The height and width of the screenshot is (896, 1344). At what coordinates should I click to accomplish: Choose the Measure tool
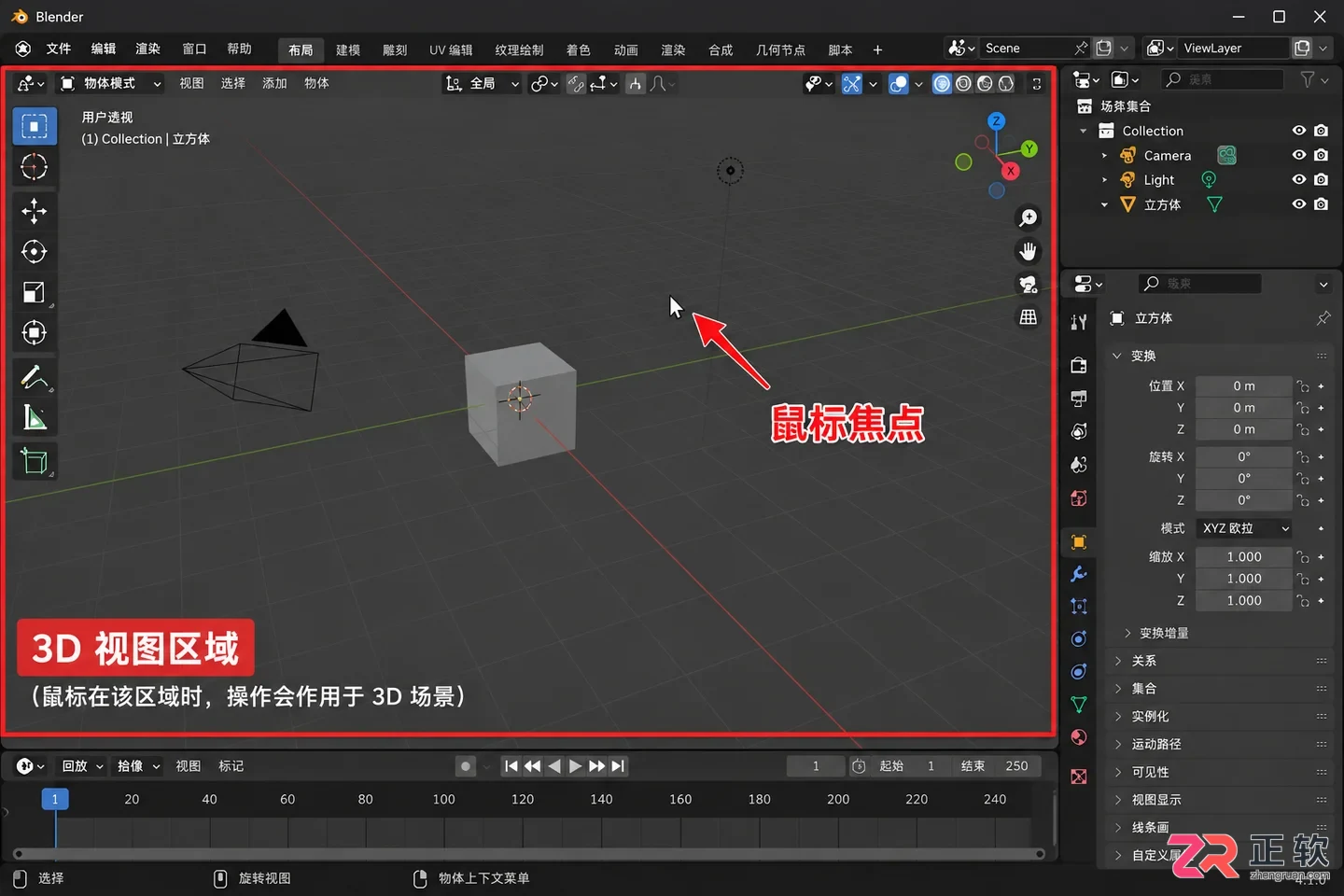click(35, 417)
